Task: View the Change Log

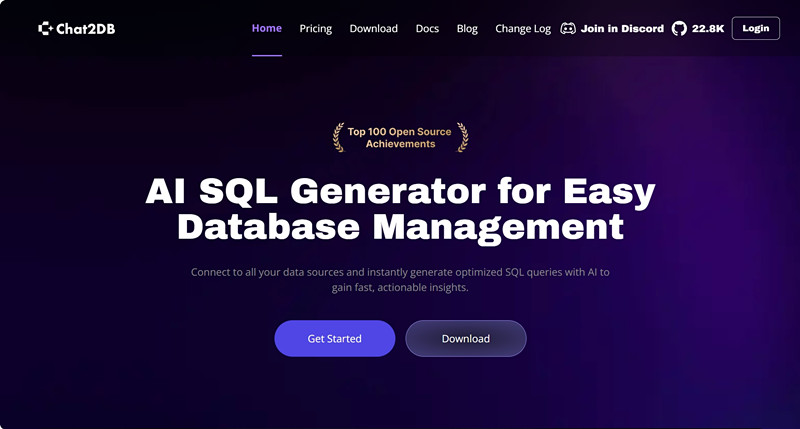Action: click(523, 29)
